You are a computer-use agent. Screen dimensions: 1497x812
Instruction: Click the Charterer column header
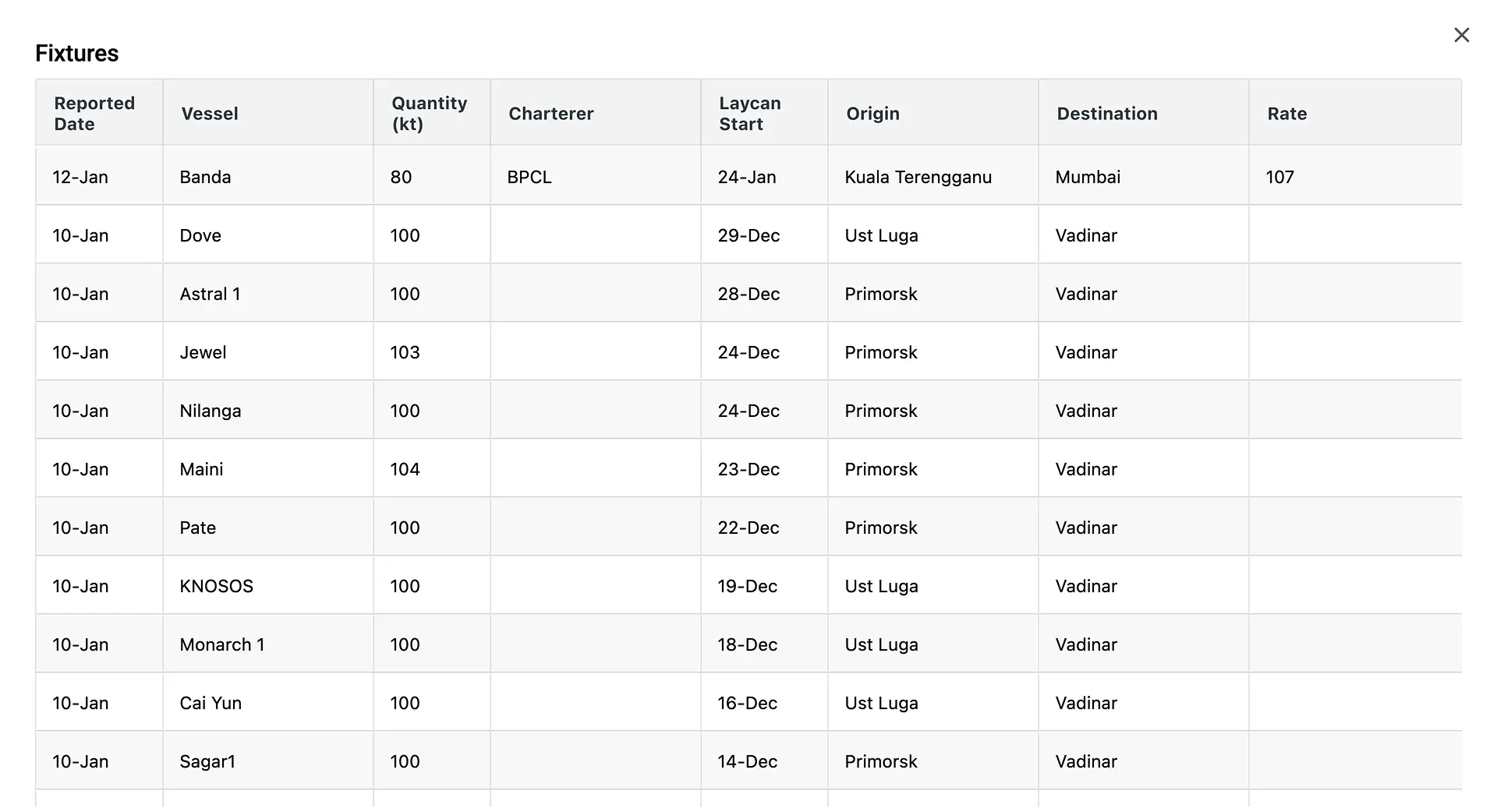pyautogui.click(x=551, y=112)
